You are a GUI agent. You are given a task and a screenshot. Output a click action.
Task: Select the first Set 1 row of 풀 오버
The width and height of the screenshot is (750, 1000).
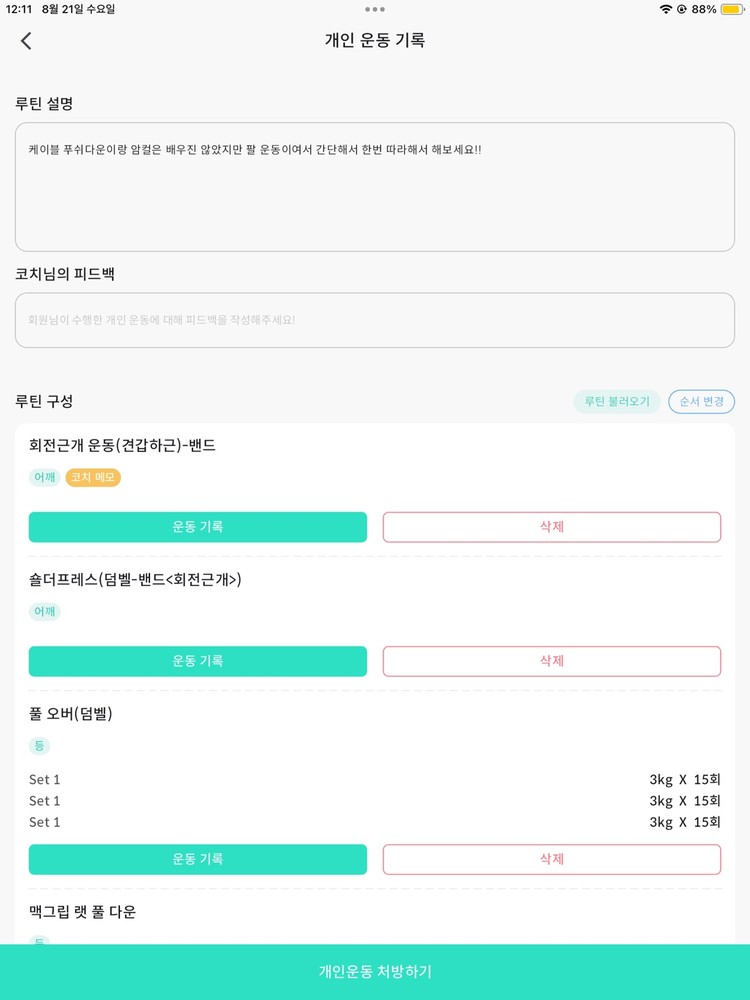[x=375, y=780]
